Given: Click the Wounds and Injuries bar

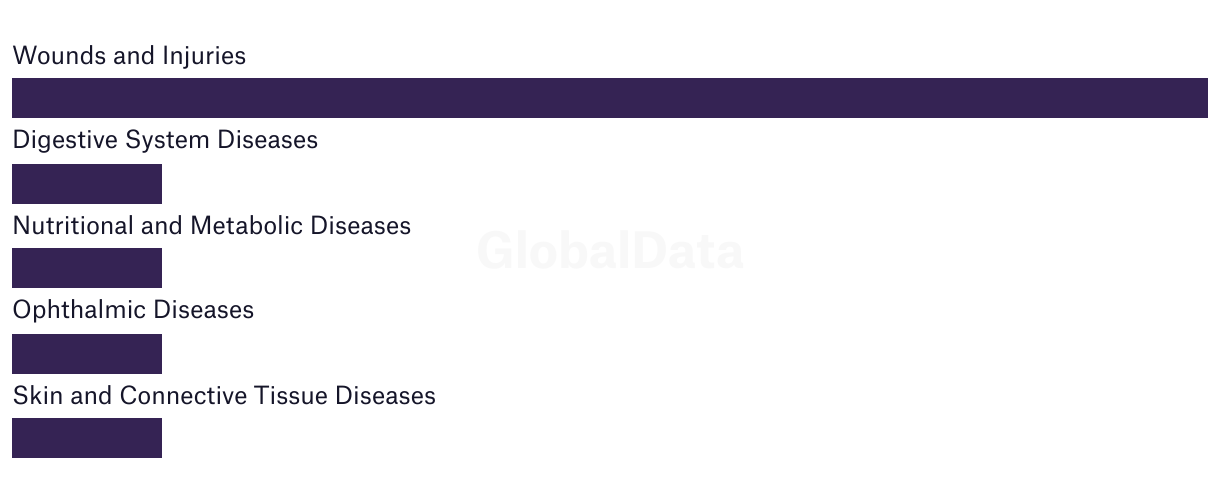Looking at the screenshot, I should [x=609, y=98].
